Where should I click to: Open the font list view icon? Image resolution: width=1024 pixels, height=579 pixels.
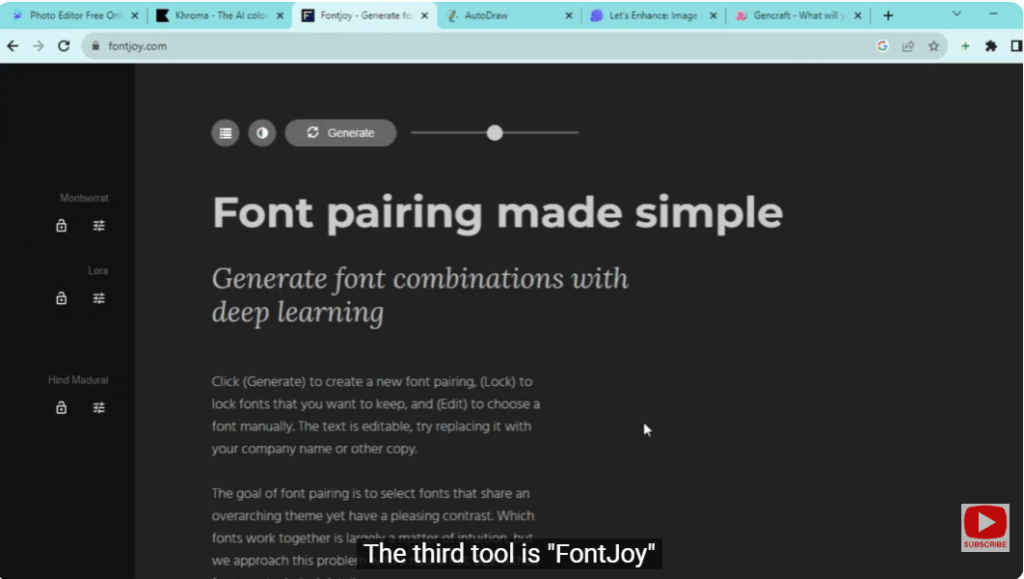225,132
